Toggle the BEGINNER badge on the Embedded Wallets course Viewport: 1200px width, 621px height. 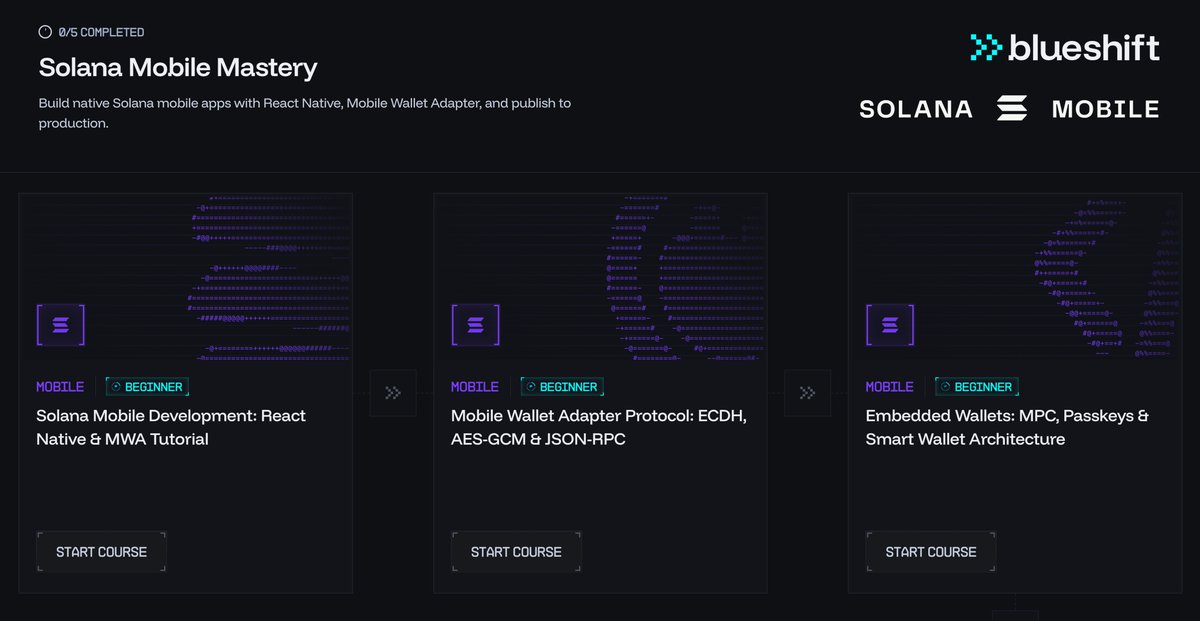pos(977,386)
